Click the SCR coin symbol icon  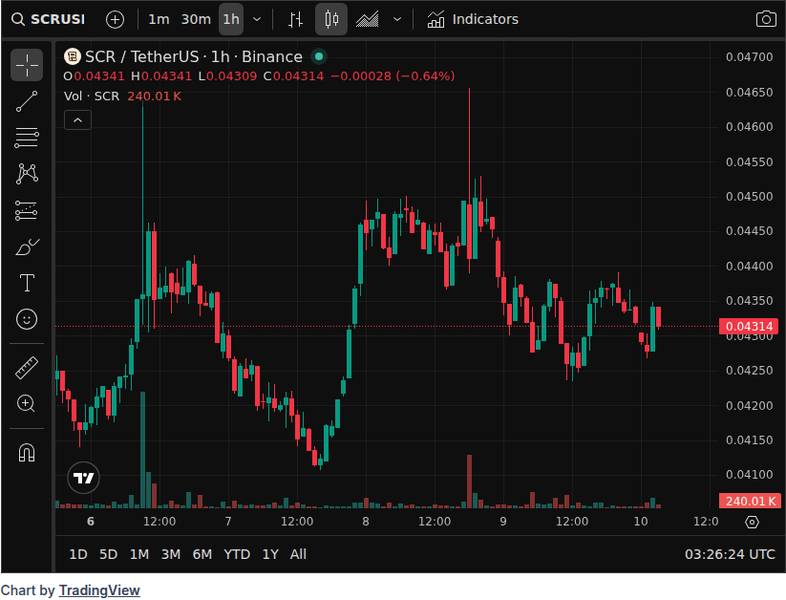(x=72, y=57)
